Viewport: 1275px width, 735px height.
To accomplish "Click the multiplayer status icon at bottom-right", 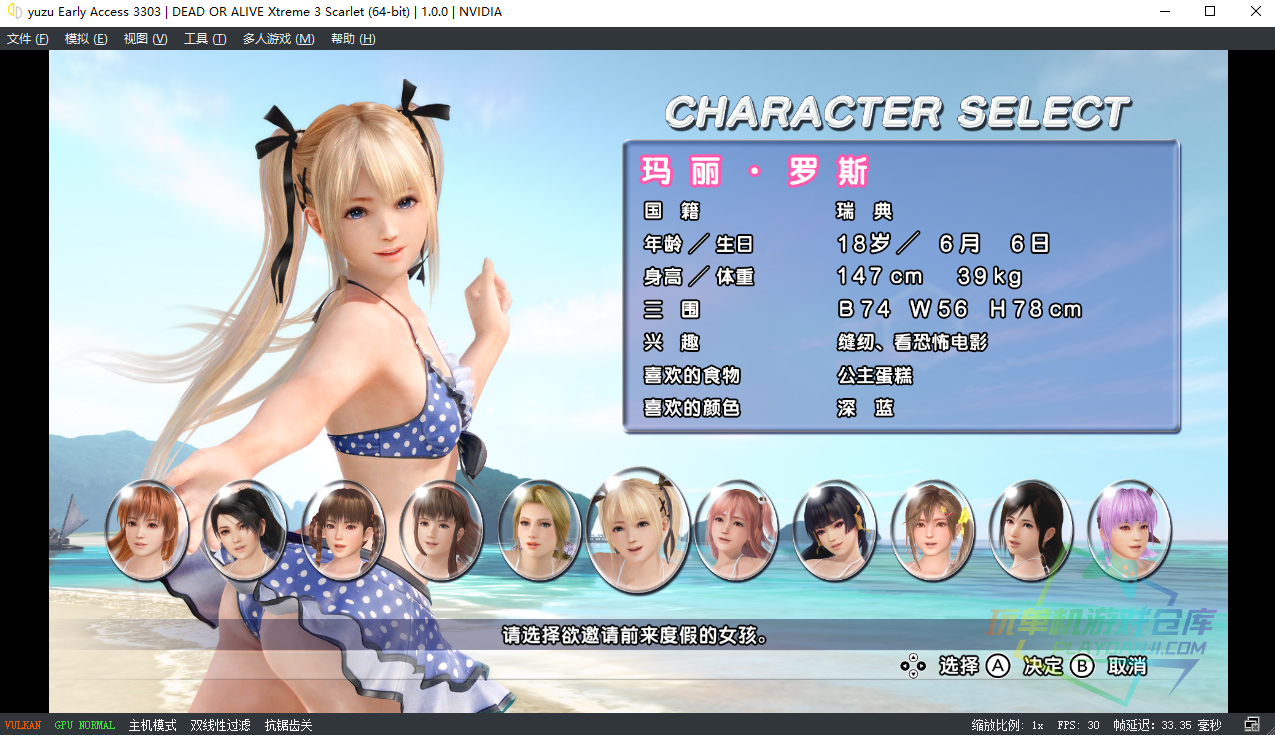I will 1251,725.
